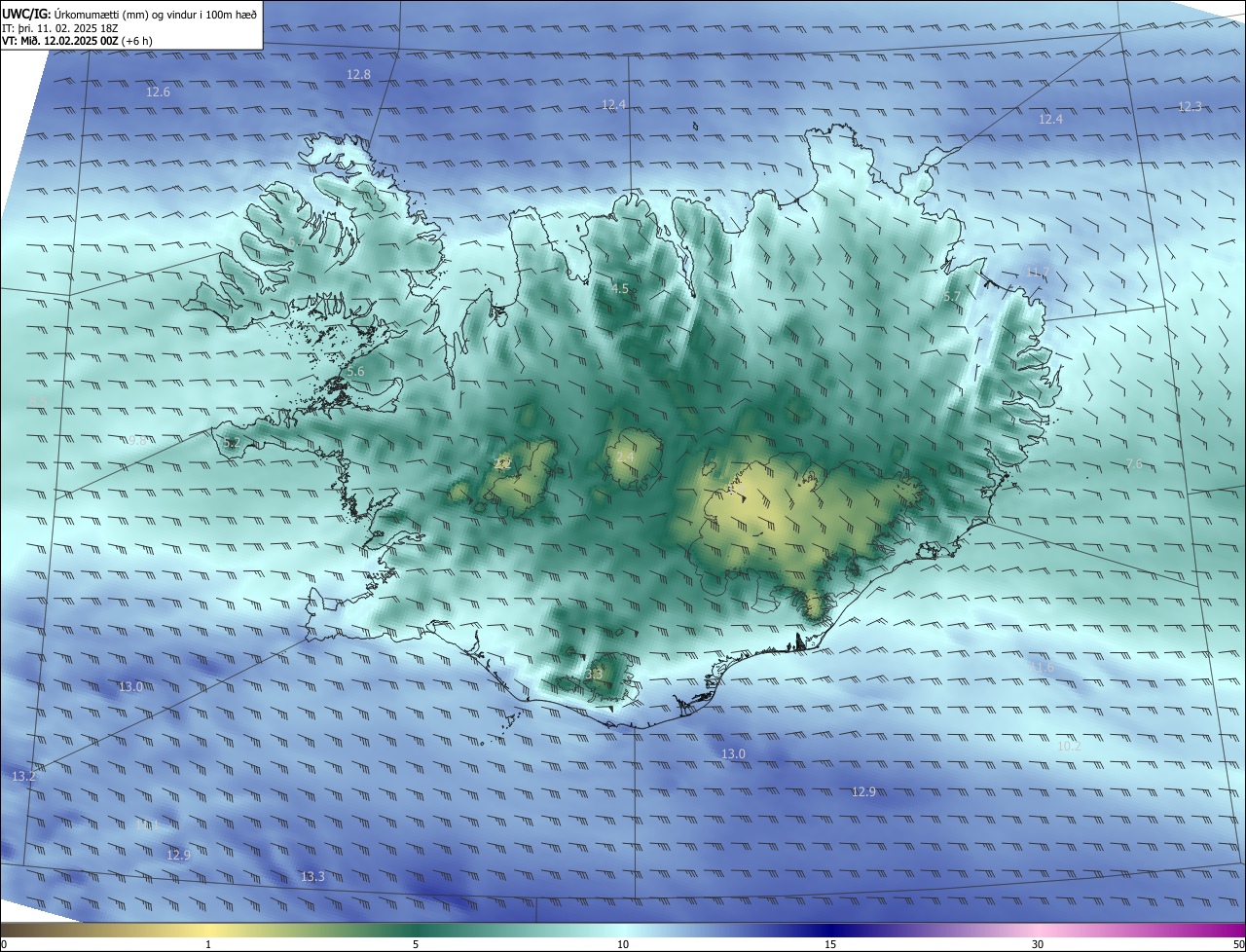The width and height of the screenshot is (1246, 952).
Task: Click the color bar label '30'
Action: coord(1038,944)
